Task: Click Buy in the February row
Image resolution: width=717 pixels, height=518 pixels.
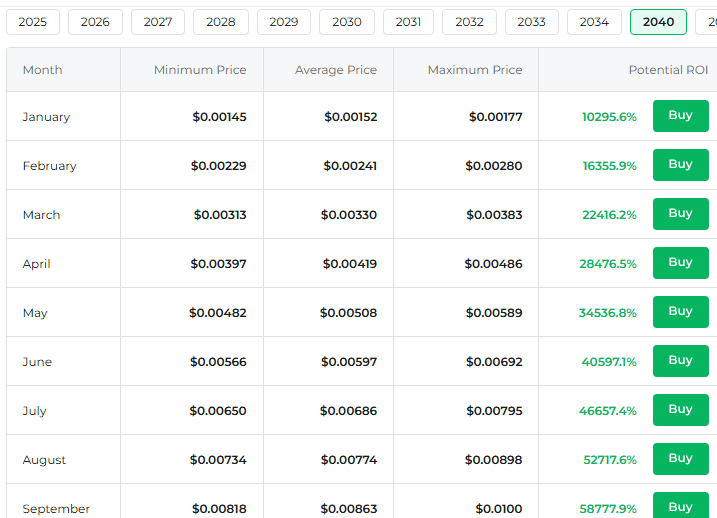Action: coord(680,165)
